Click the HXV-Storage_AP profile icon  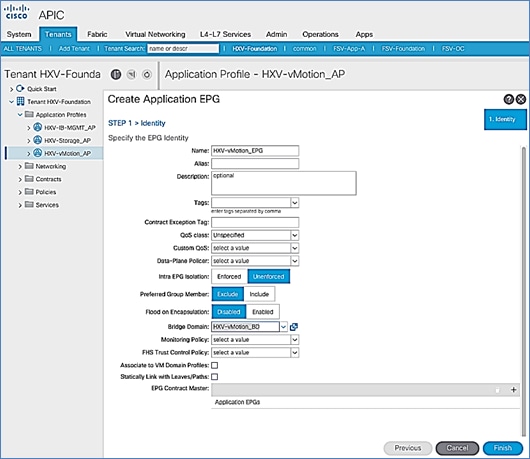[x=38, y=140]
